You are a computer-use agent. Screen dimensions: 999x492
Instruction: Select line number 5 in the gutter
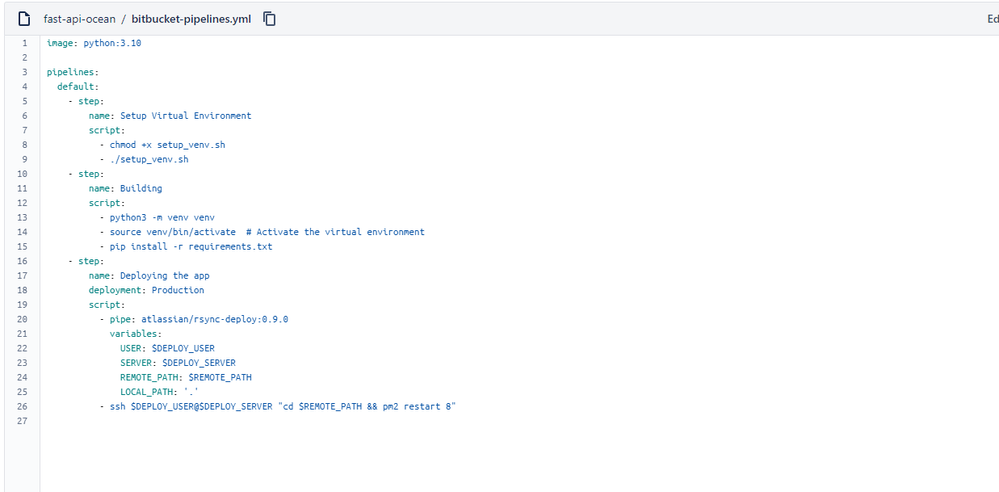coord(24,101)
